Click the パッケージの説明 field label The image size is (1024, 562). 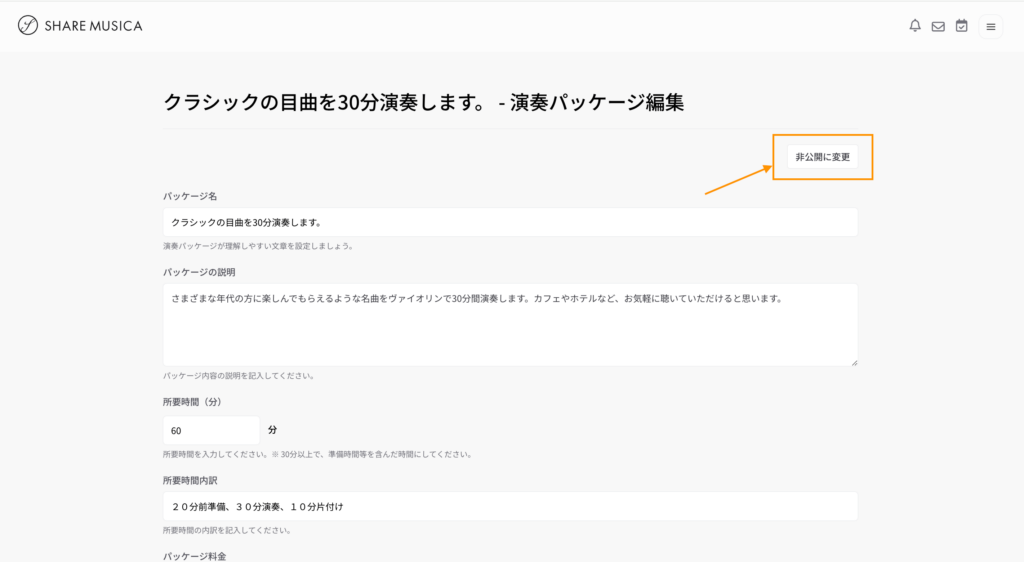pos(199,272)
